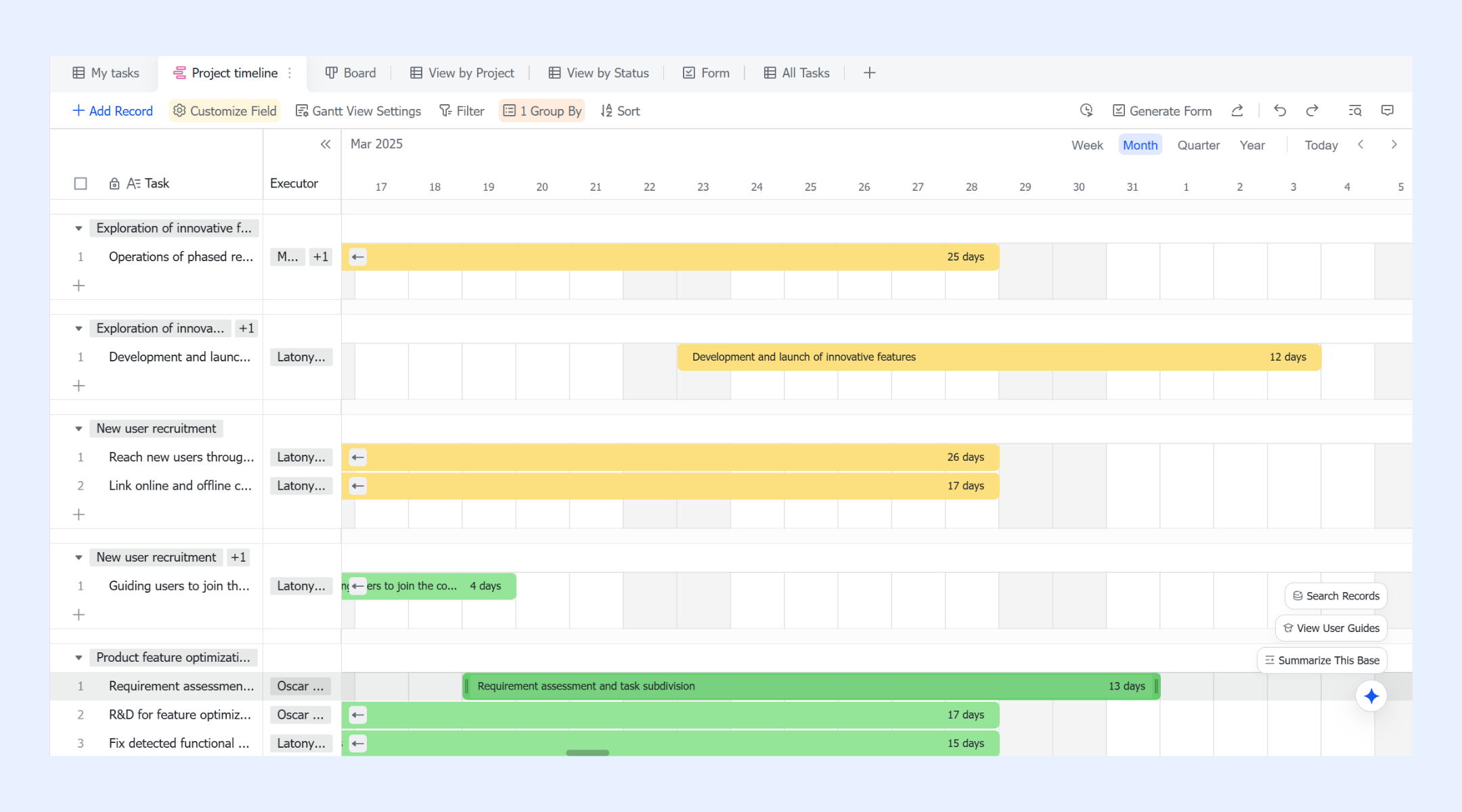Go to next timeline period
The width and height of the screenshot is (1462, 812).
click(1394, 144)
